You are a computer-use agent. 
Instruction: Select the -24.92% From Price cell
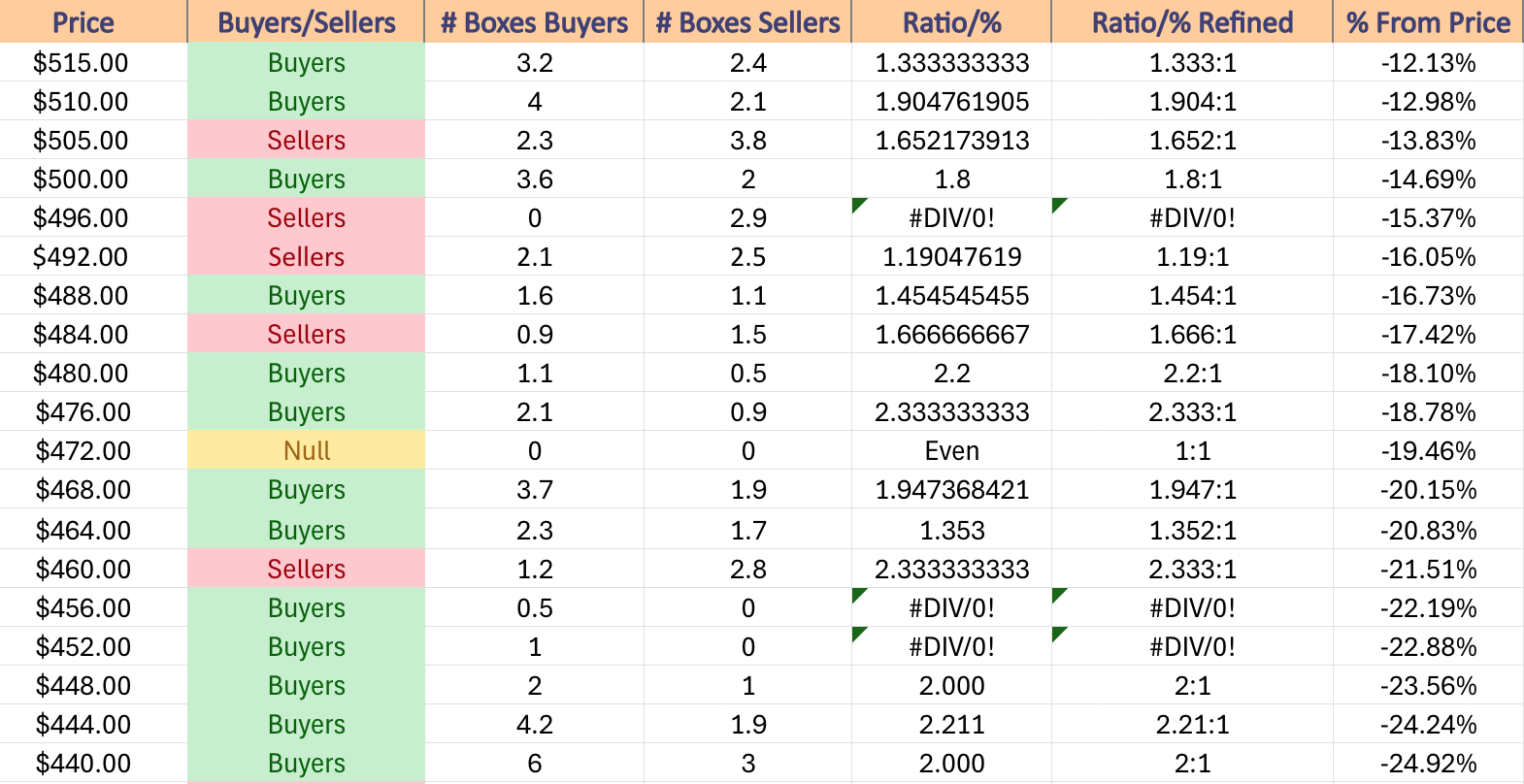pyautogui.click(x=1428, y=763)
